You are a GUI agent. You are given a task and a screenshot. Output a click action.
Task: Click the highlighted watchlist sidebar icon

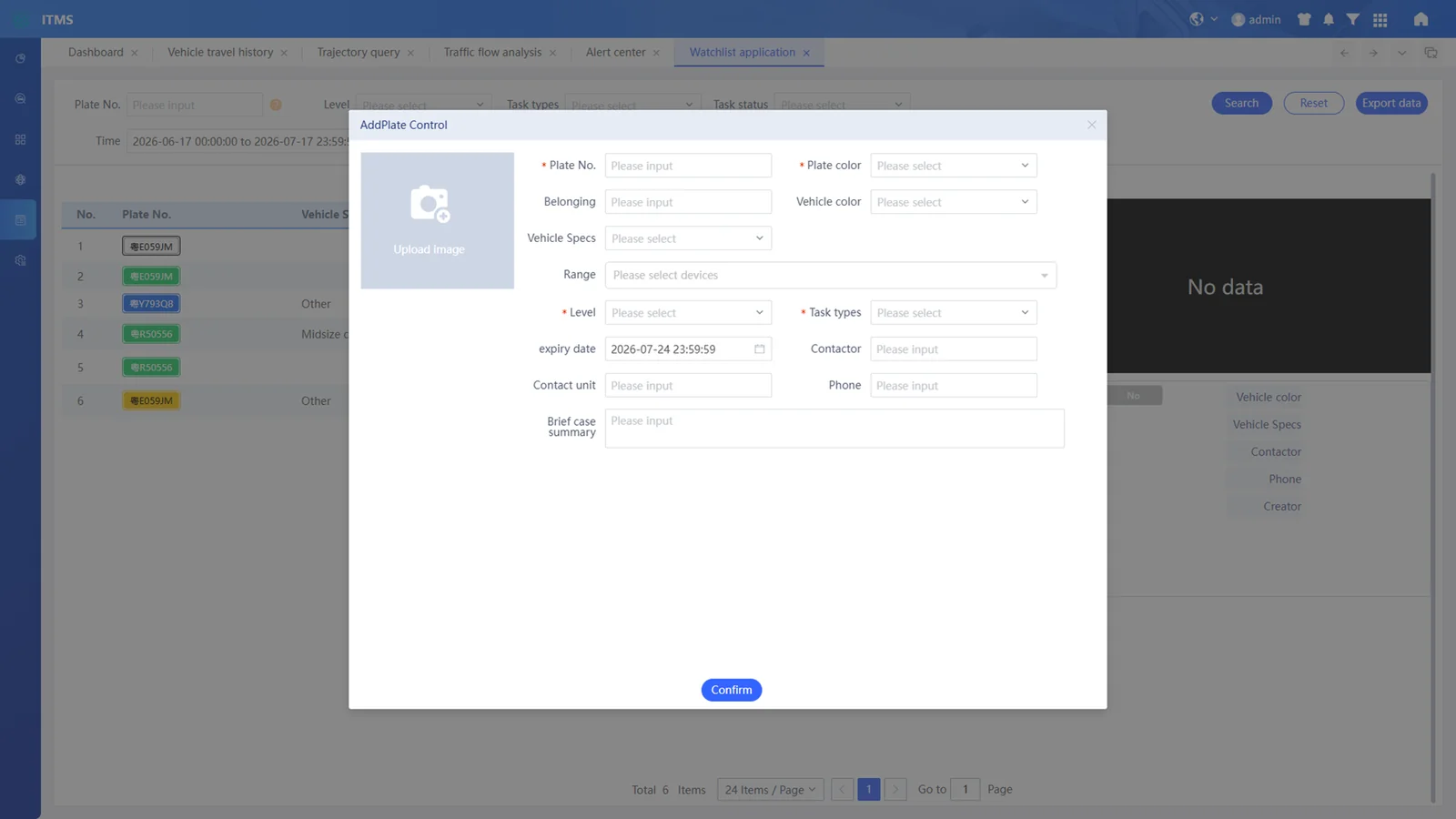click(x=20, y=219)
